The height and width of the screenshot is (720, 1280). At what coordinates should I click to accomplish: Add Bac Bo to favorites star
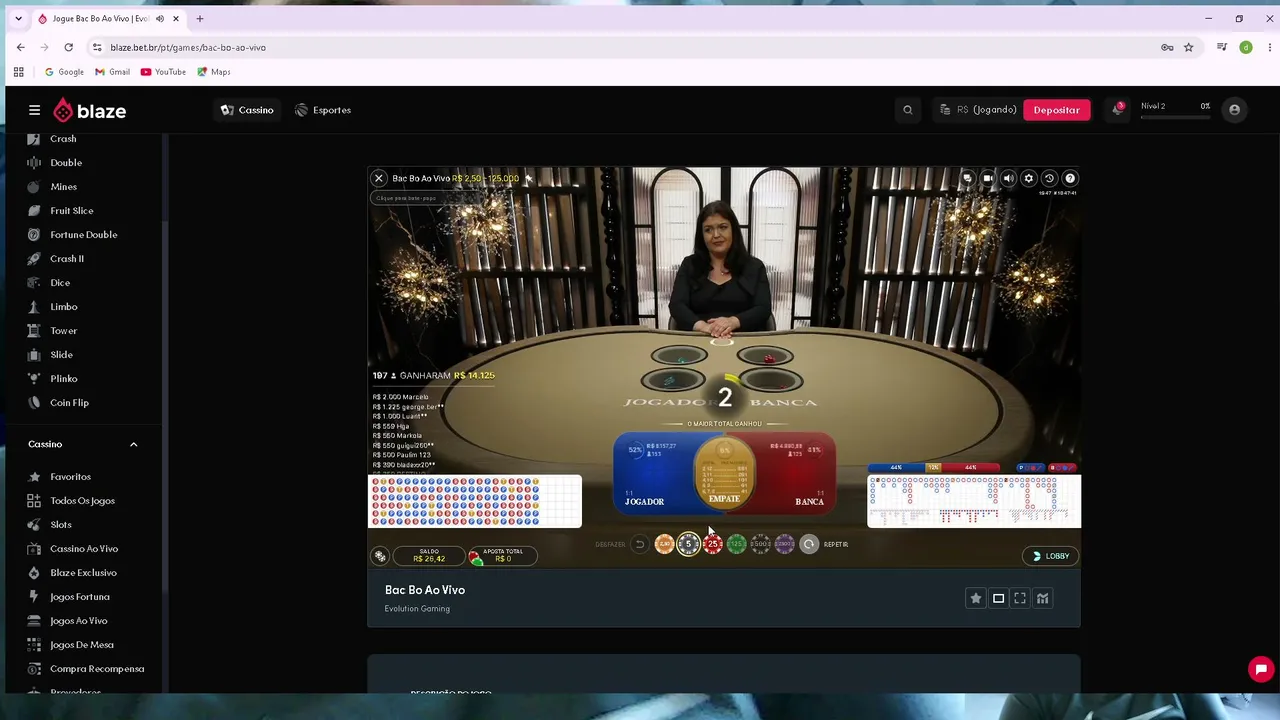point(976,598)
